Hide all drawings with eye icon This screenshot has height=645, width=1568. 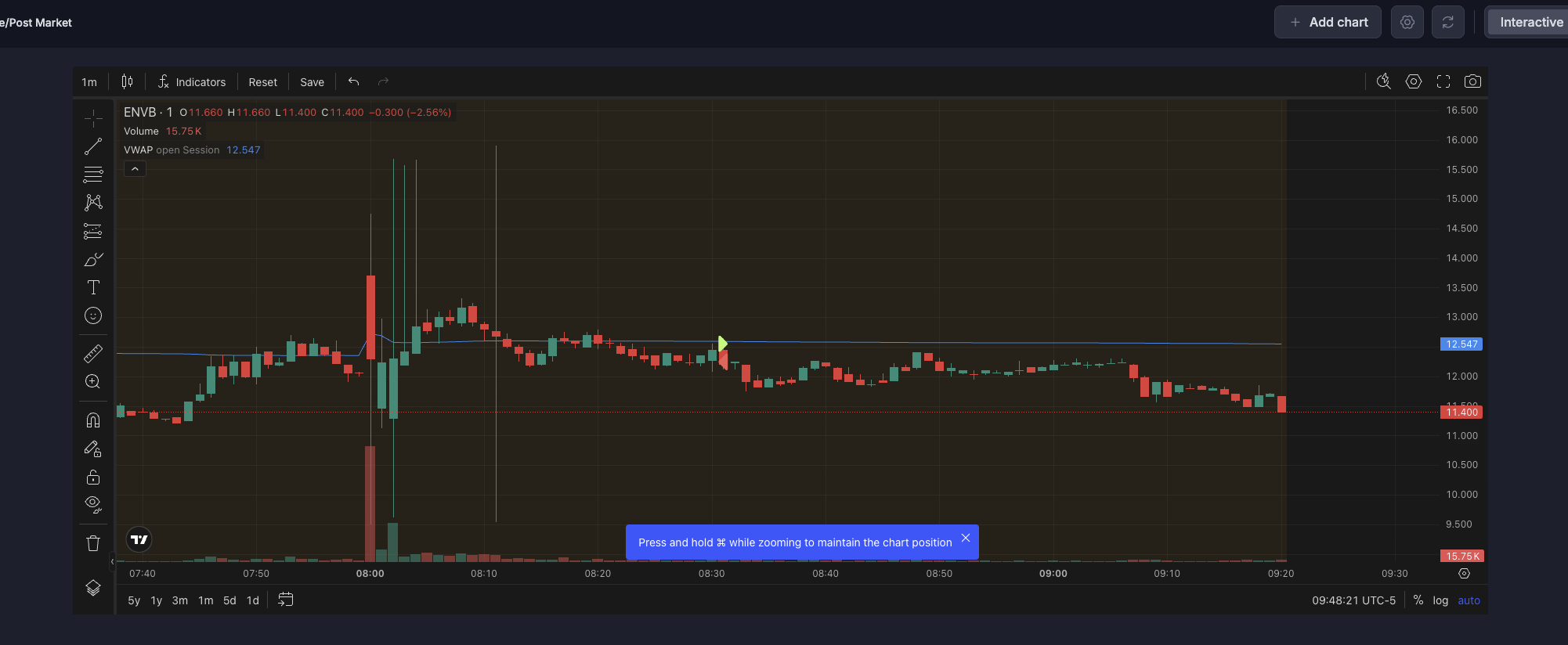93,505
